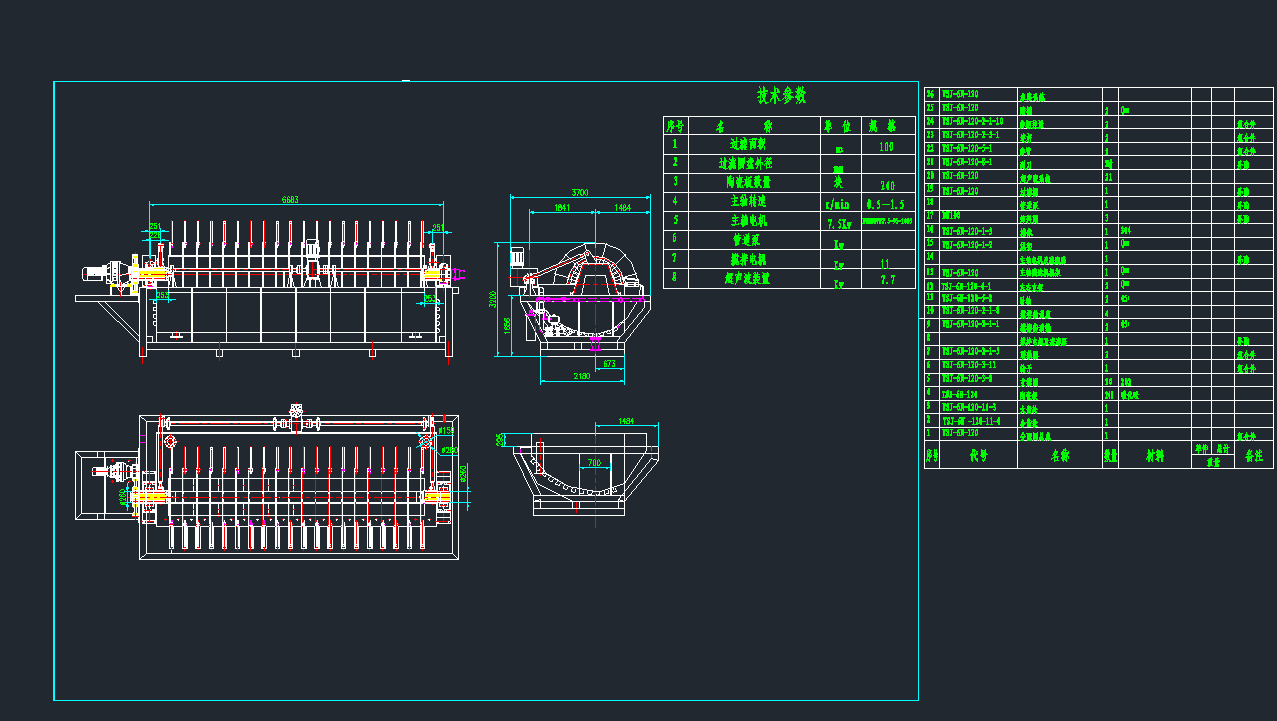Click row number '17' in the parts list
Viewport: 1277px width, 721px height.
(x=930, y=216)
